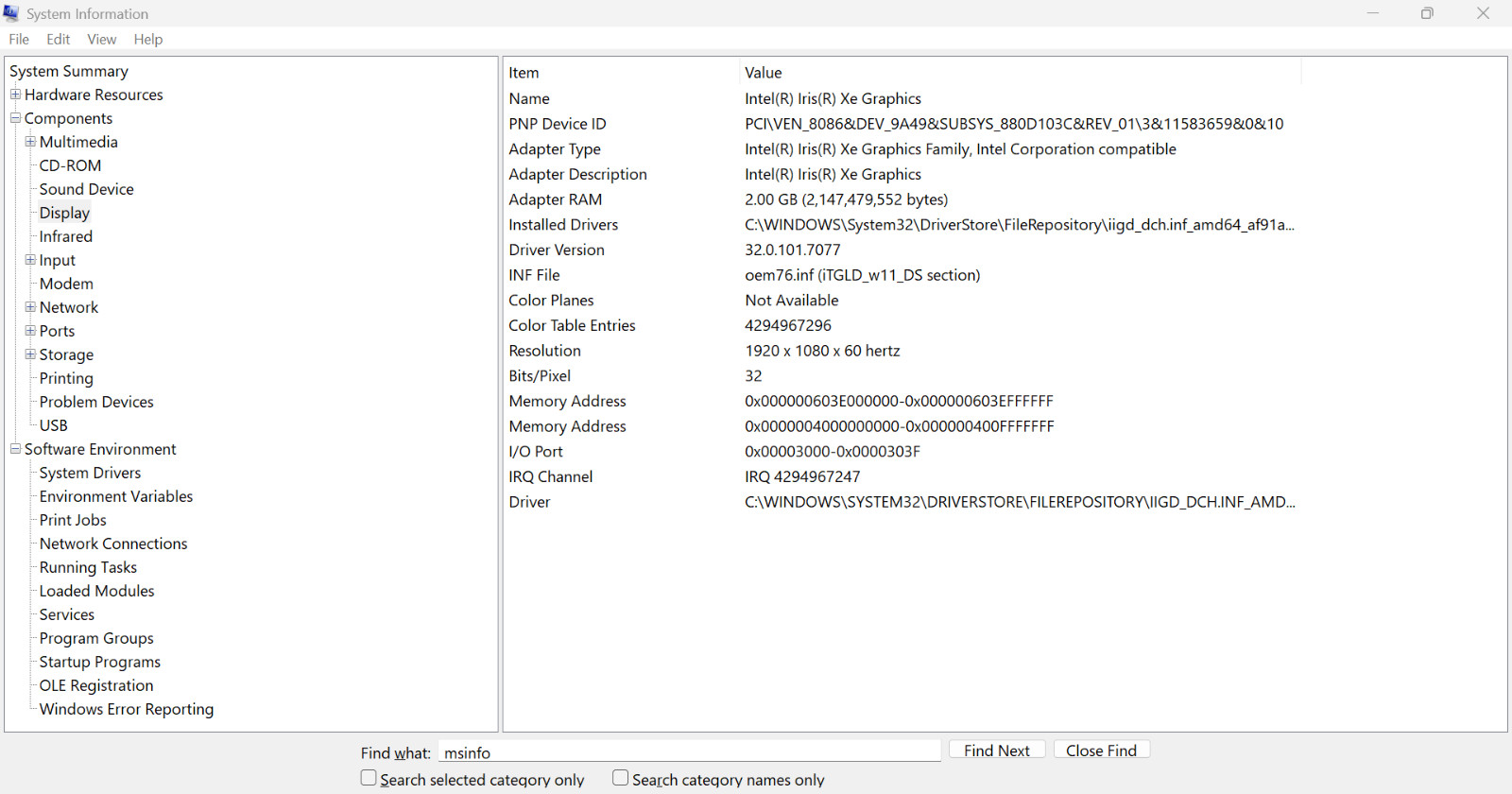Expand the Ports node
The image size is (1512, 794).
tap(30, 331)
